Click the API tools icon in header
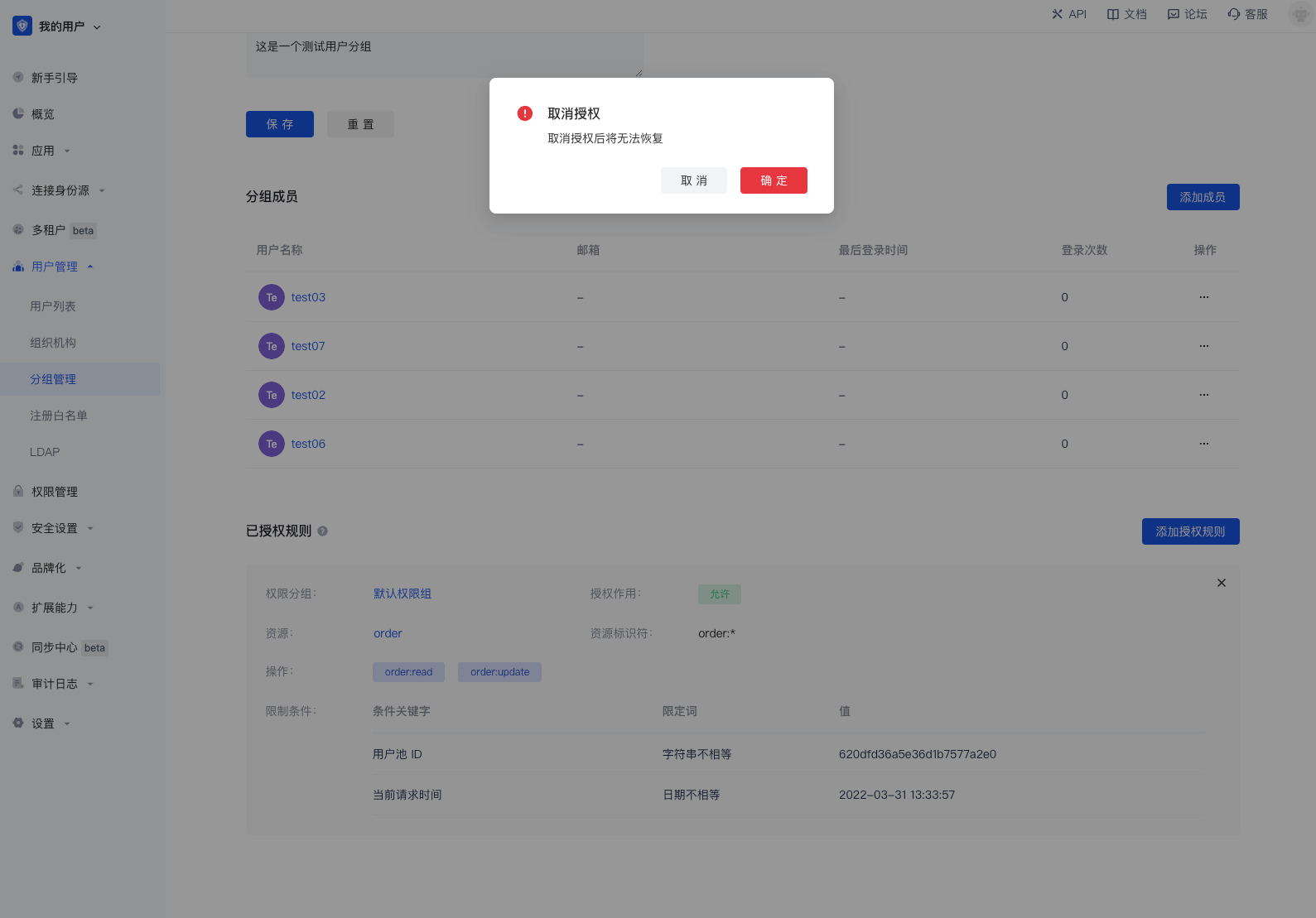Screen dimensions: 1316x918 click(1057, 14)
